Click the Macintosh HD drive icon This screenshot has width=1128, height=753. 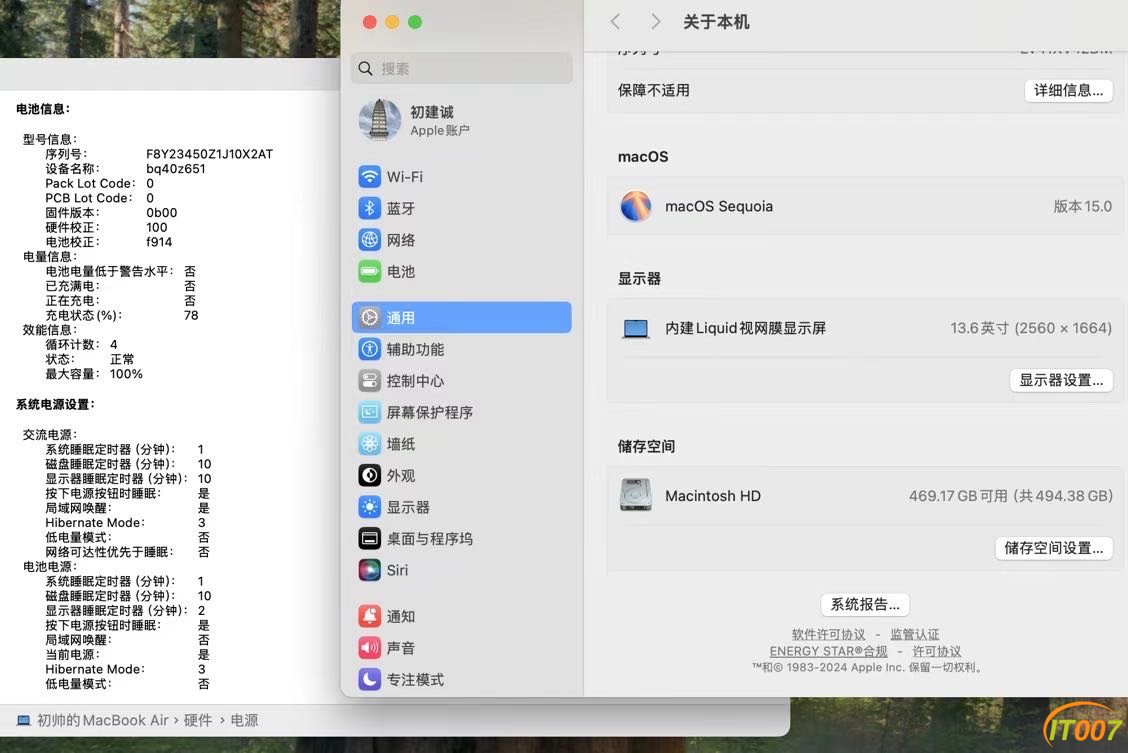(x=635, y=495)
